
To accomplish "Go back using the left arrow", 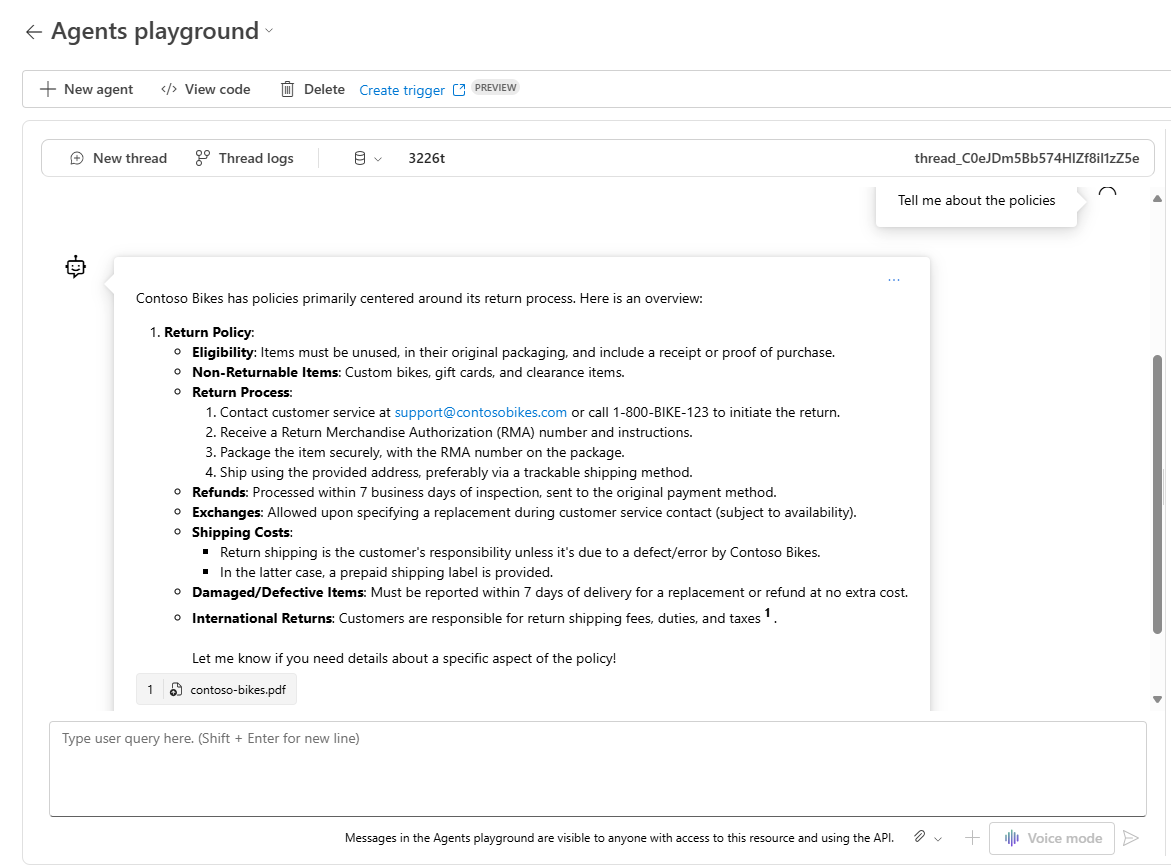I will point(34,31).
